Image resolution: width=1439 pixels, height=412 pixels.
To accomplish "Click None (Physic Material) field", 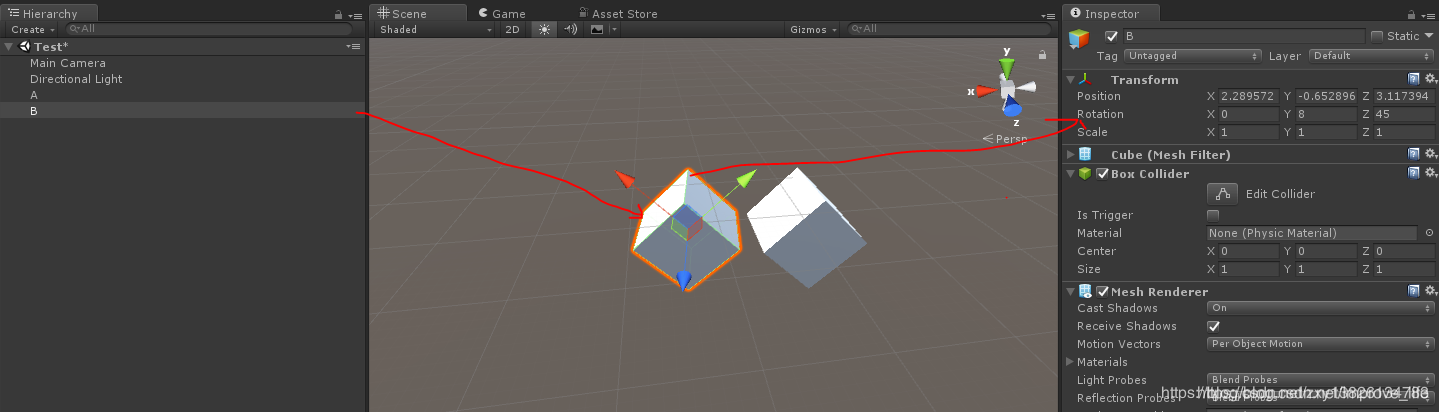I will point(1312,233).
